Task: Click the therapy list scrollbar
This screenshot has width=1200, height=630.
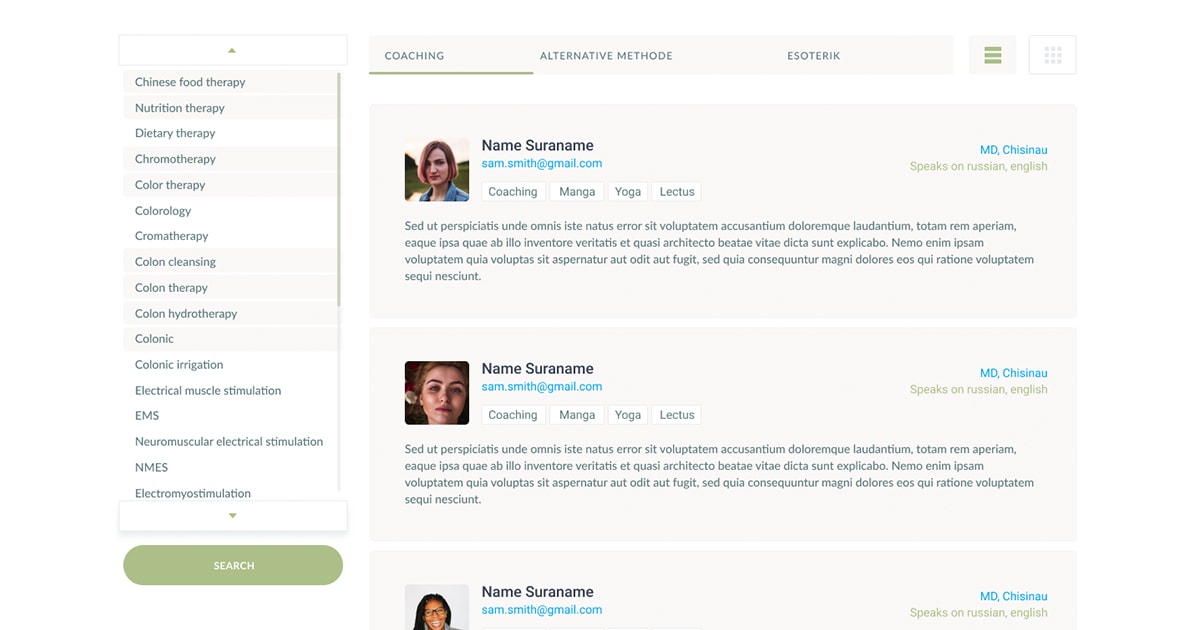Action: point(339,190)
